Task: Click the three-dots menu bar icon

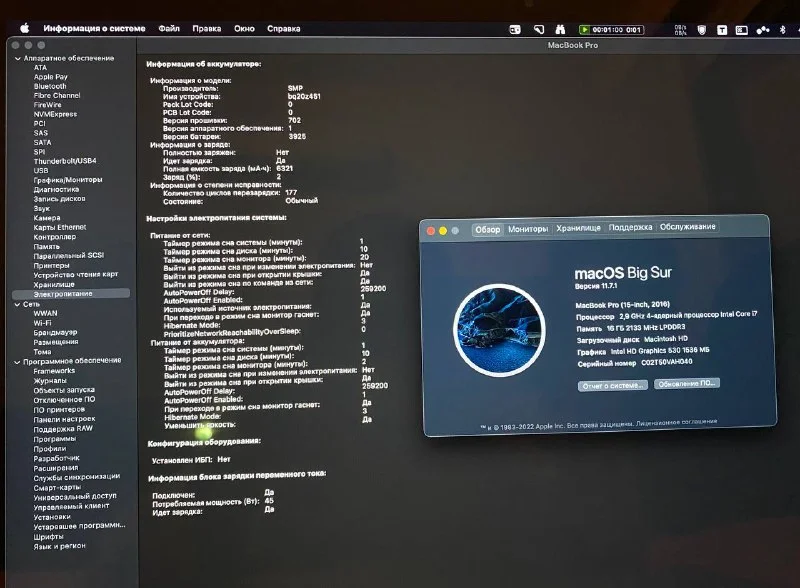Action: click(763, 30)
